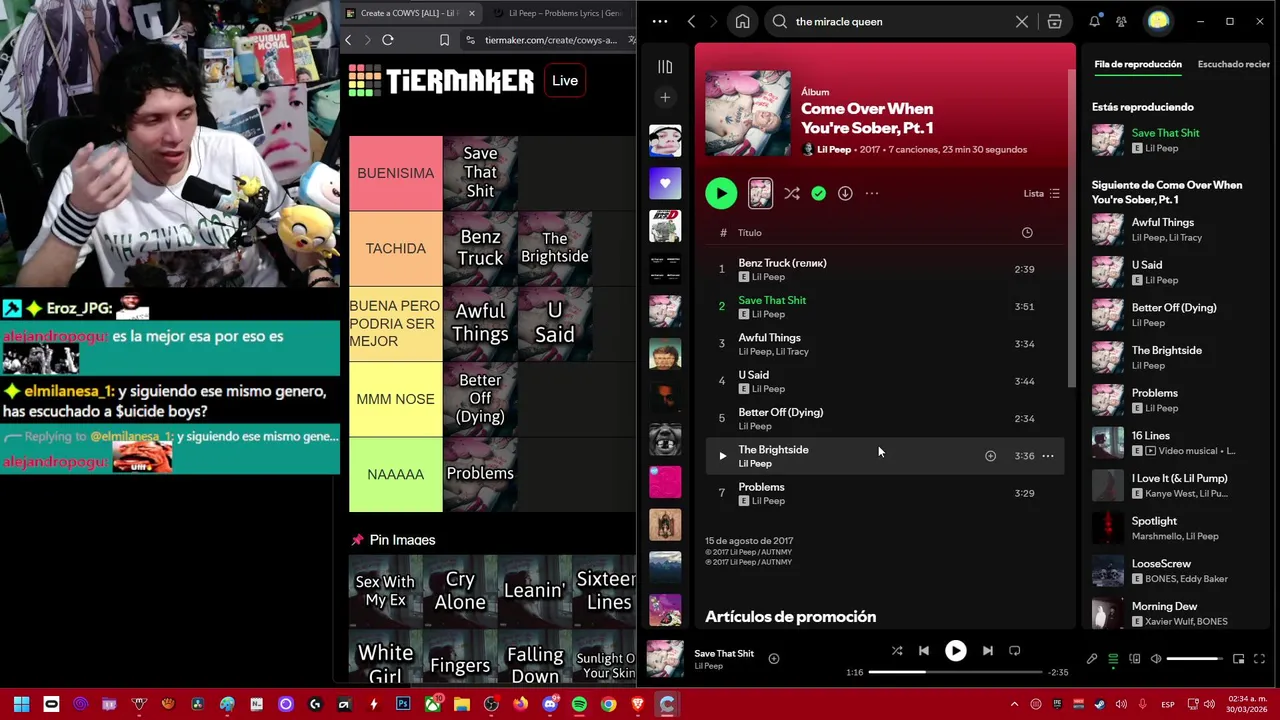Screen dimensions: 1280x720
Task: Select track Awful Things in album list
Action: 885,344
